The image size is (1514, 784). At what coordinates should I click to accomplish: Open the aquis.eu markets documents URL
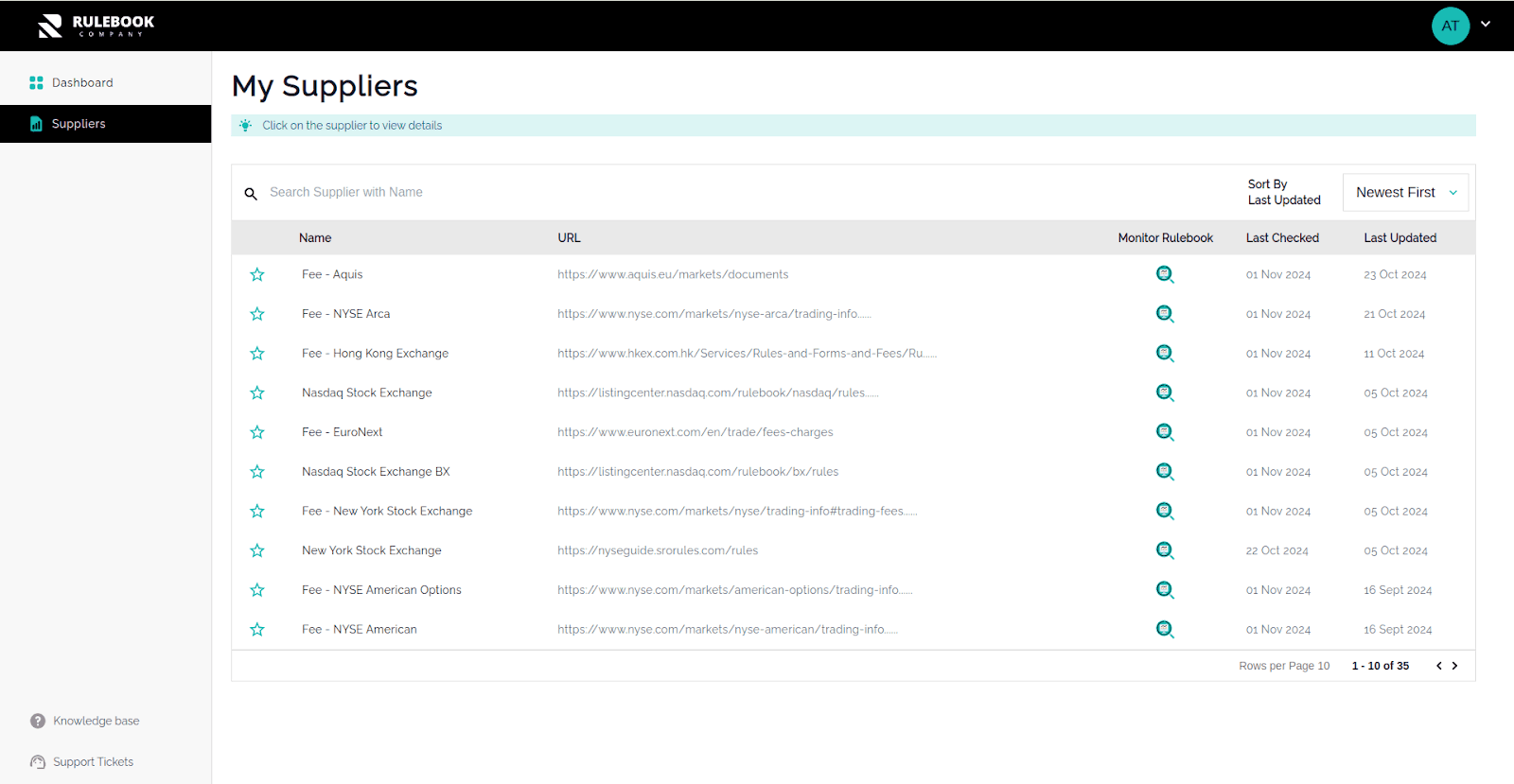click(673, 274)
